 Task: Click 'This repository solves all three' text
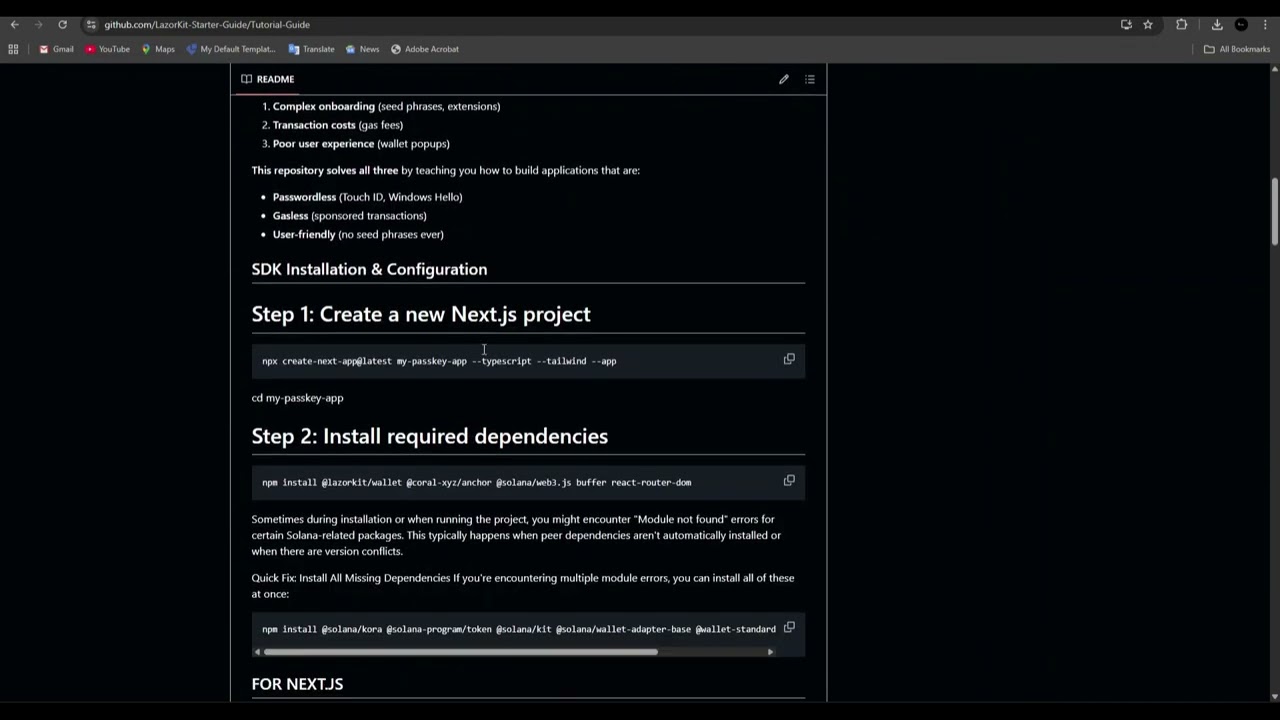click(x=324, y=170)
